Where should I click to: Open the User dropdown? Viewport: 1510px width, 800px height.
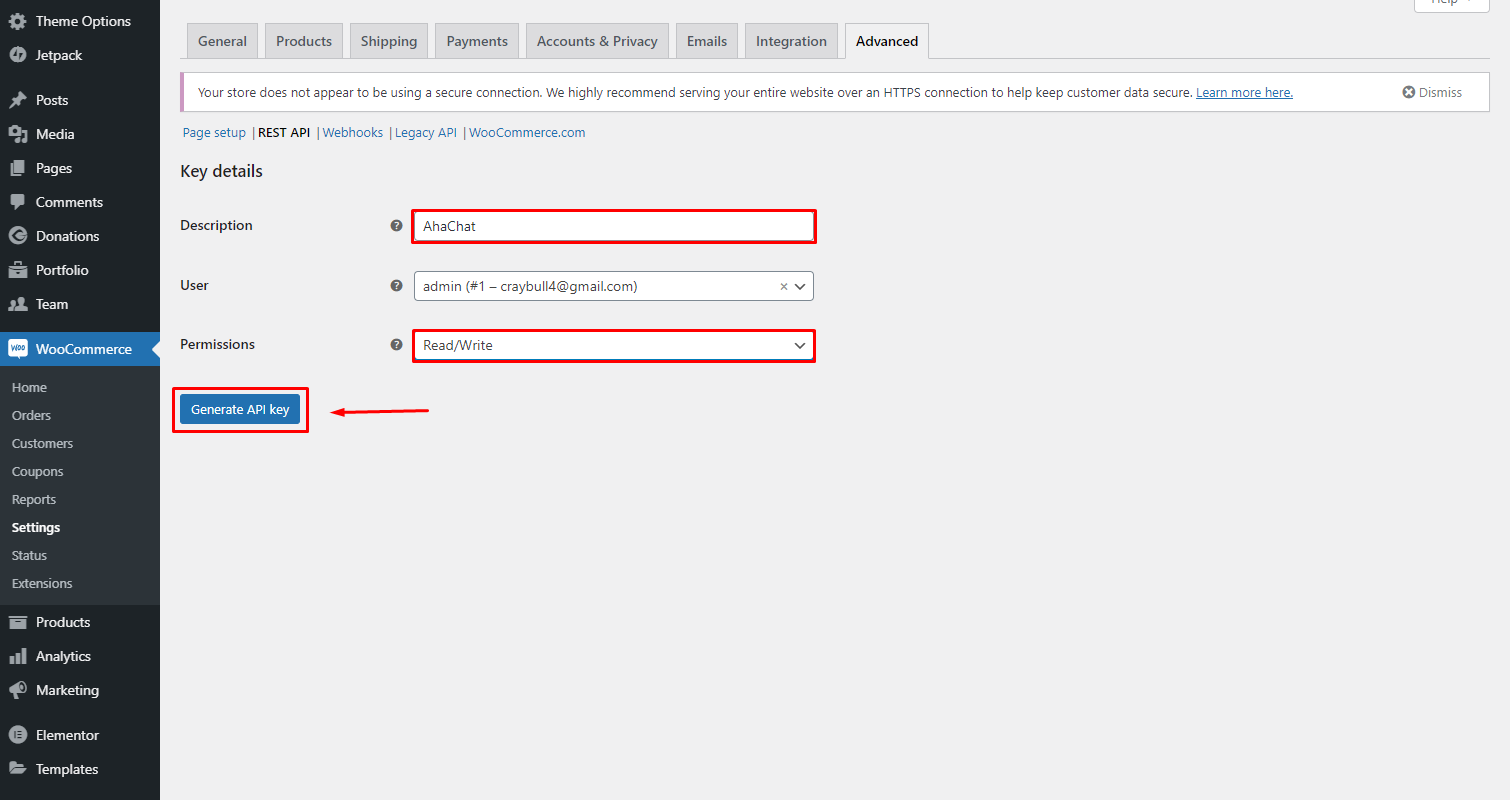click(614, 286)
